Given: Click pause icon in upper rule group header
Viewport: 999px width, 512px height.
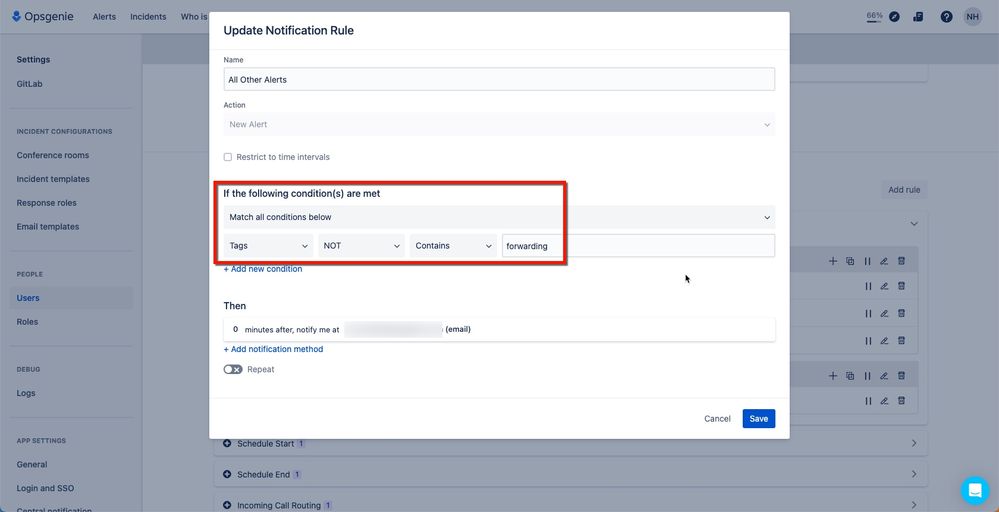Looking at the screenshot, I should coord(867,261).
